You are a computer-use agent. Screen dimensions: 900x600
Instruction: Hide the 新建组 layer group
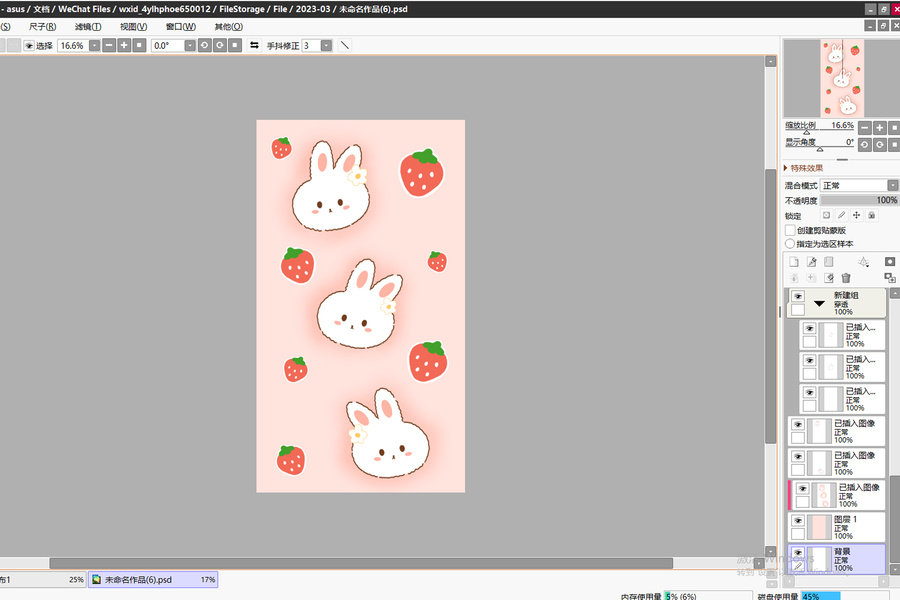pos(798,296)
